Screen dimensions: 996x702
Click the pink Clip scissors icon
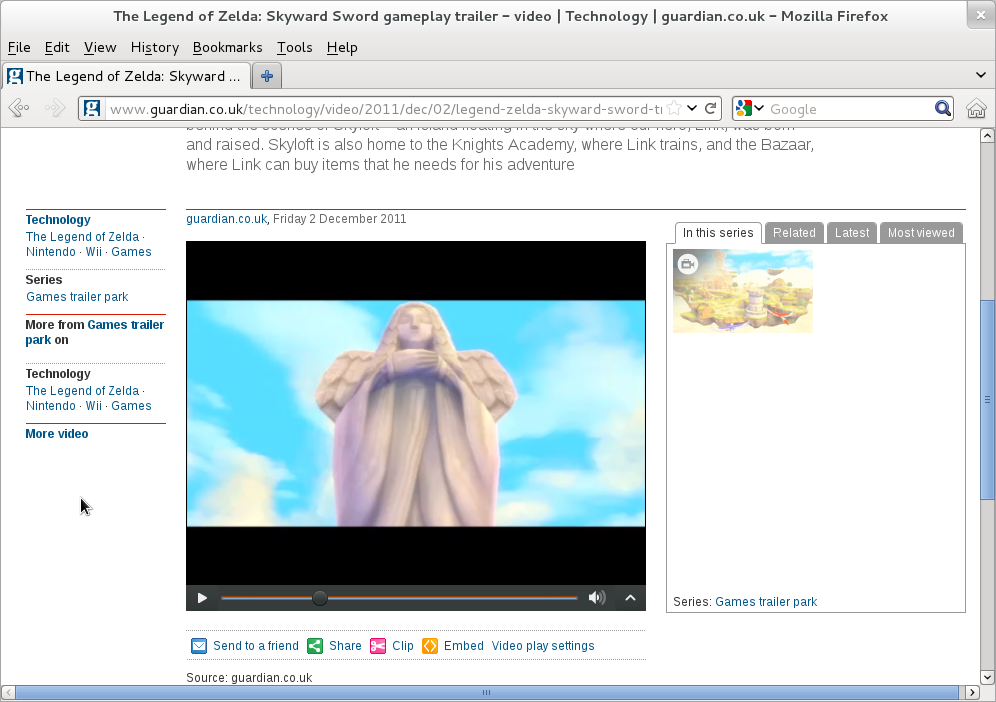(378, 646)
